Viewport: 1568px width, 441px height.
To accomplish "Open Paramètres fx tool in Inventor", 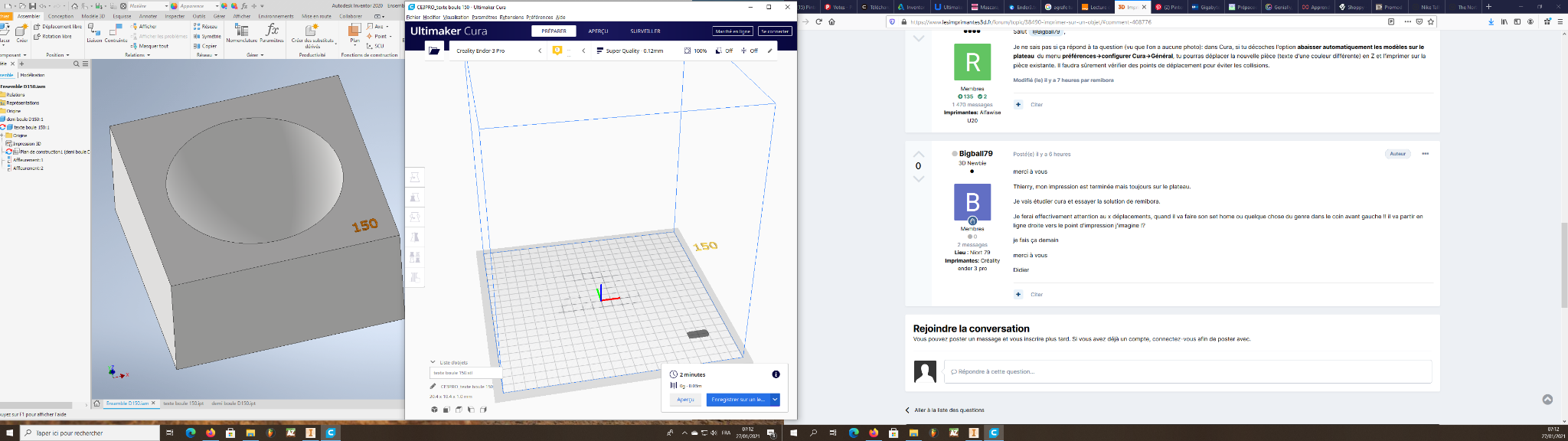I will [272, 32].
